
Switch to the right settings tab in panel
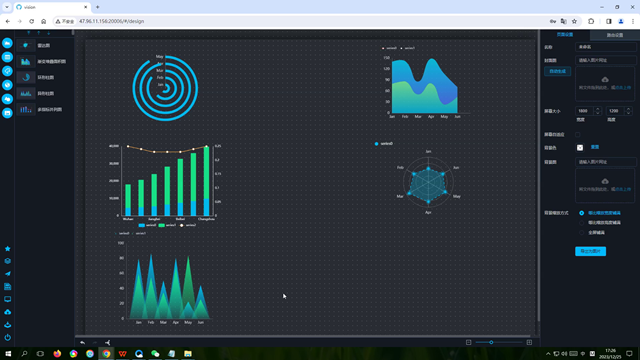(x=615, y=35)
